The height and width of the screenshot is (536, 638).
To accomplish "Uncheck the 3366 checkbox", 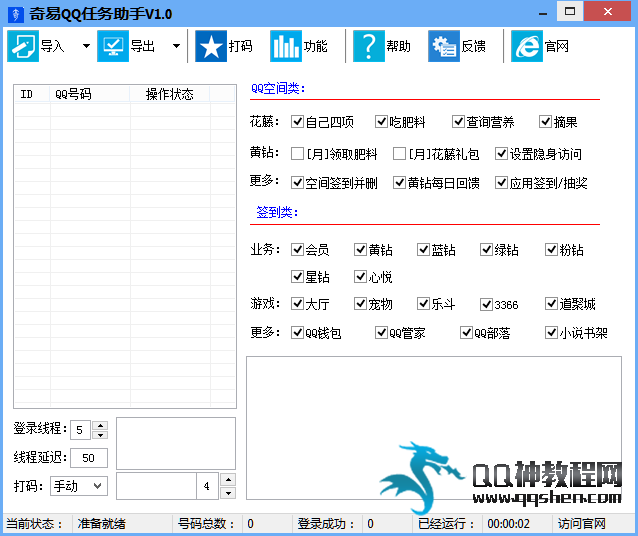I will click(487, 304).
